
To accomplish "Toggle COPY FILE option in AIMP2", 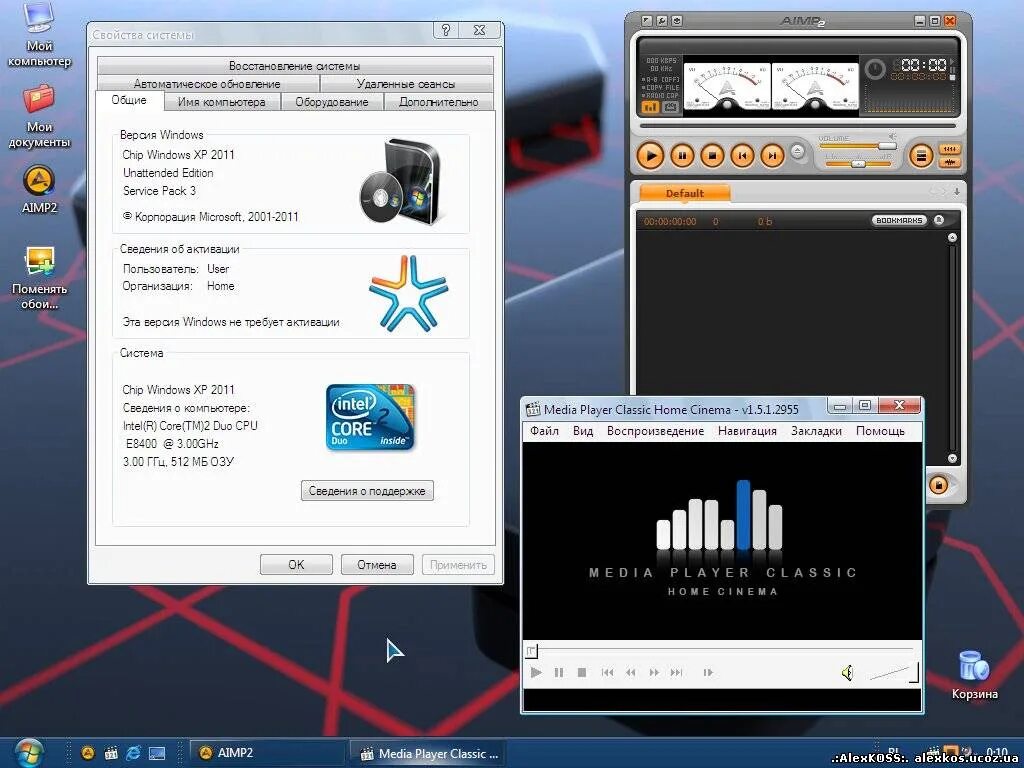I will click(662, 88).
